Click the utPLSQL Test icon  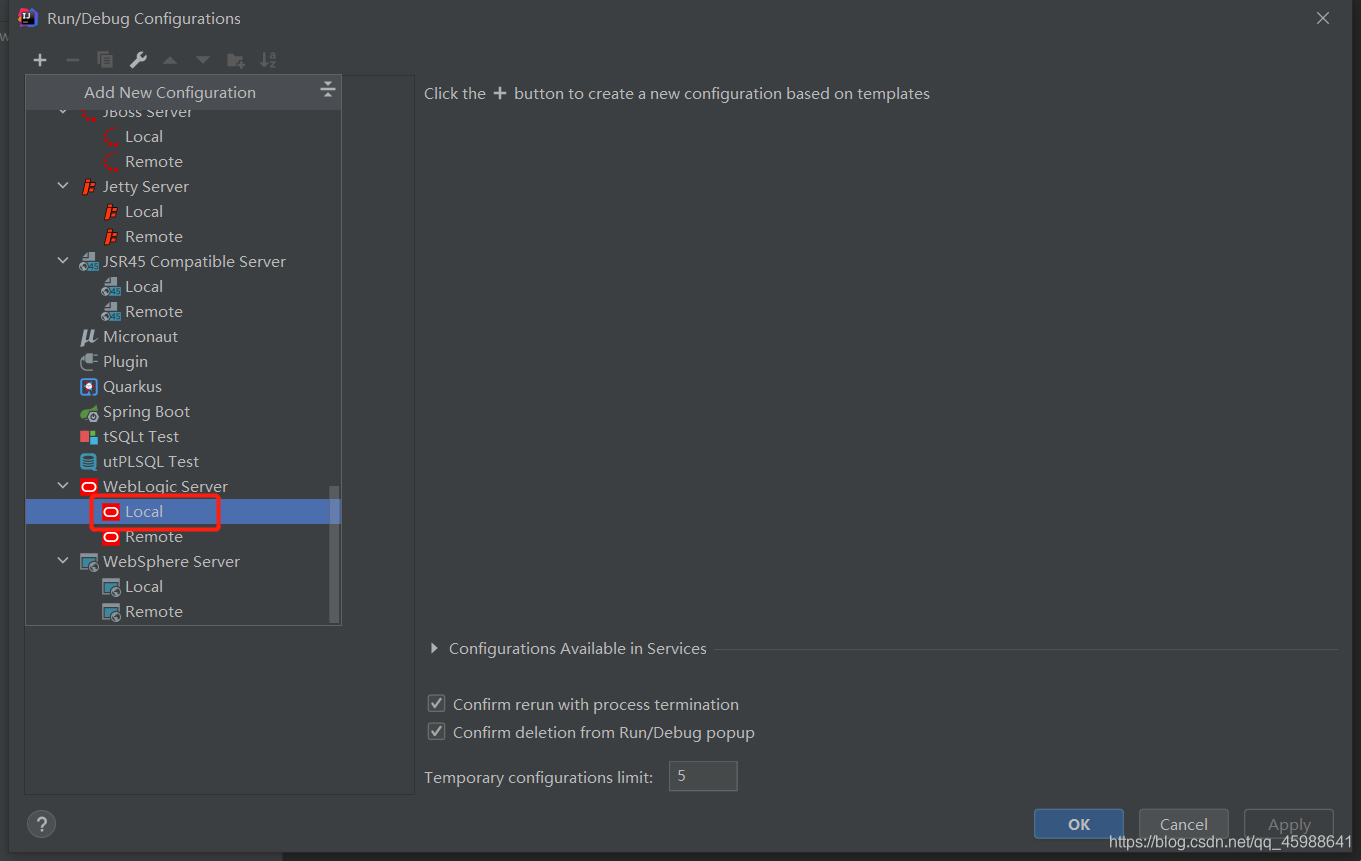coord(88,462)
